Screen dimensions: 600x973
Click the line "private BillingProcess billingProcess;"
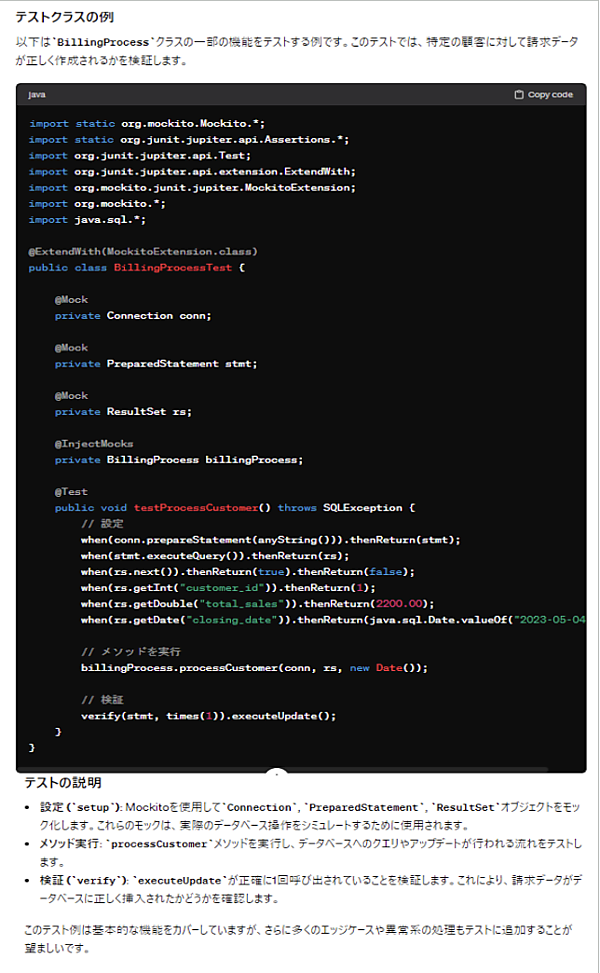coord(179,460)
